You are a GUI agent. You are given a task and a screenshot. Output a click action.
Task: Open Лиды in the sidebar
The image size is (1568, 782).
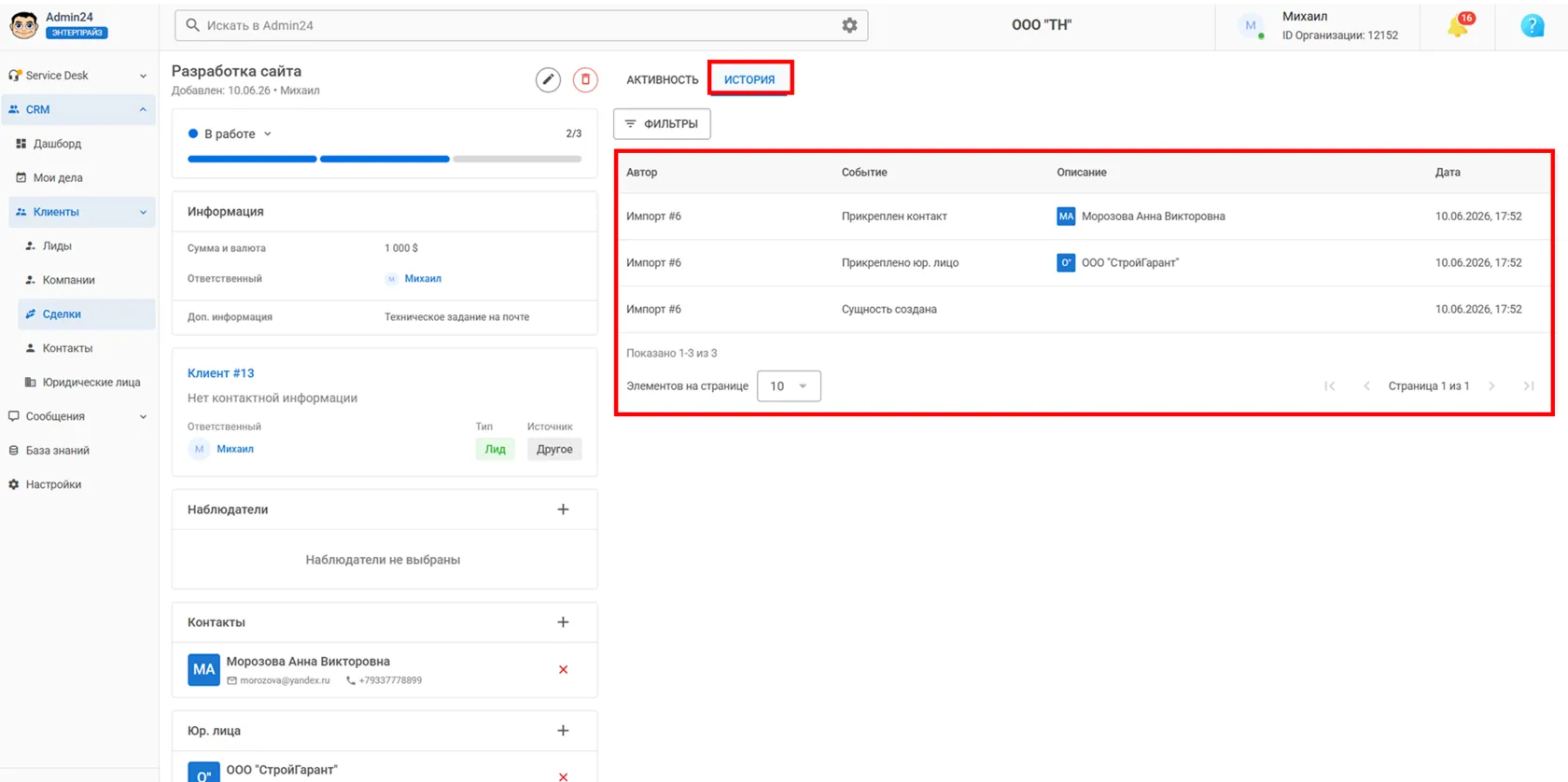[57, 246]
